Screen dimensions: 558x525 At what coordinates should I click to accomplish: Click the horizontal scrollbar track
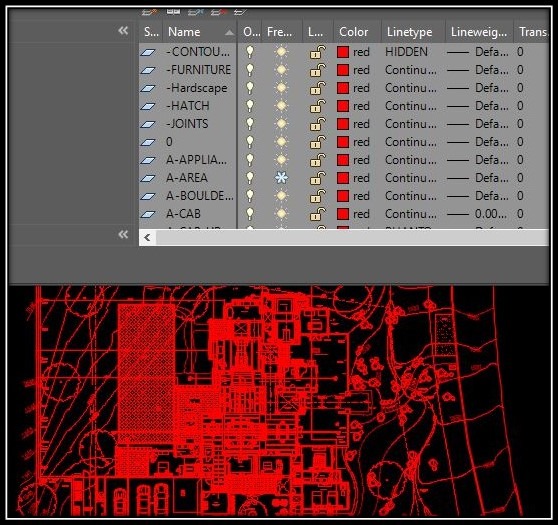352,237
